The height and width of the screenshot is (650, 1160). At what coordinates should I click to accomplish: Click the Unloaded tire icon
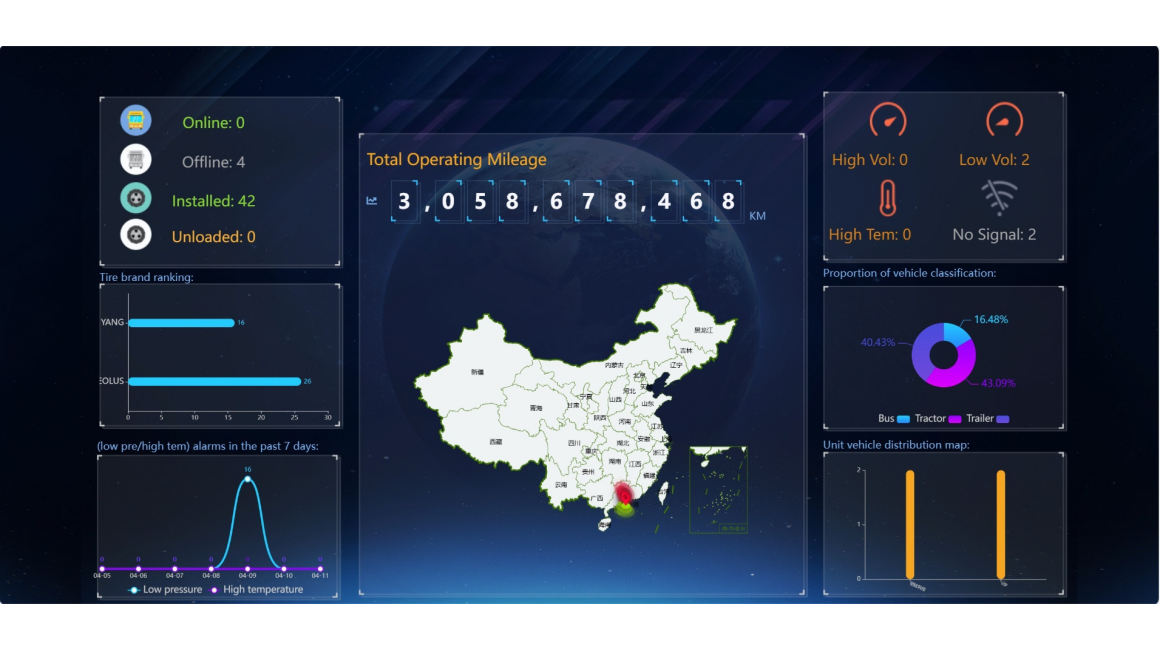(136, 236)
